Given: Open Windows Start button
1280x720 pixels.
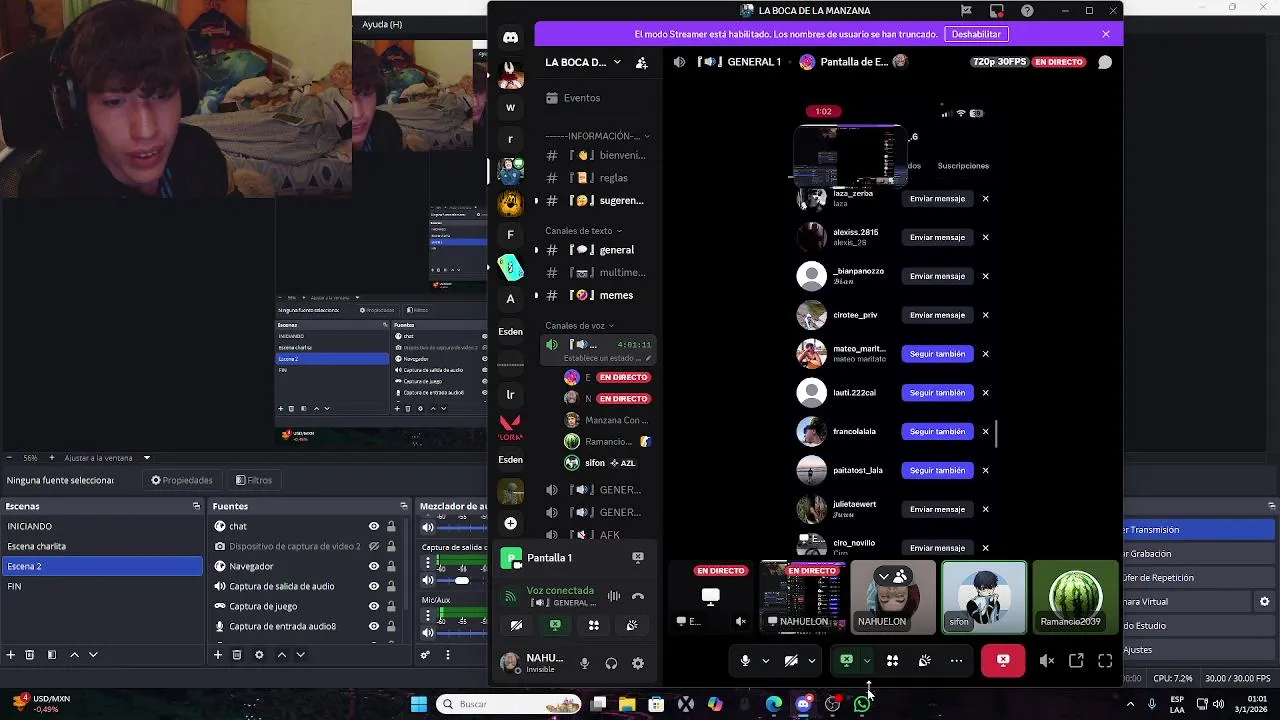Looking at the screenshot, I should click(x=419, y=704).
